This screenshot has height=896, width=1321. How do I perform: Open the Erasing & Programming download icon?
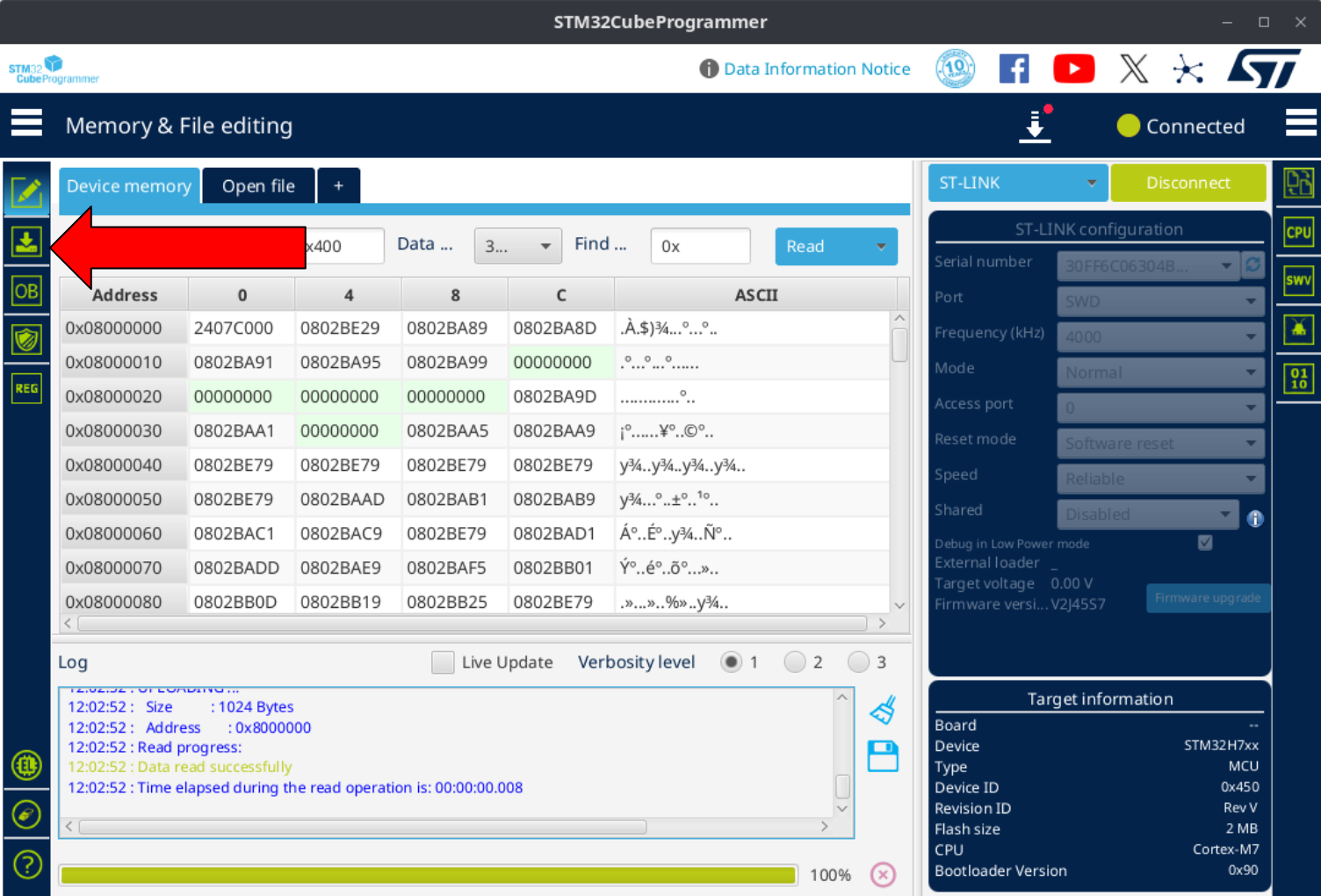tap(26, 242)
